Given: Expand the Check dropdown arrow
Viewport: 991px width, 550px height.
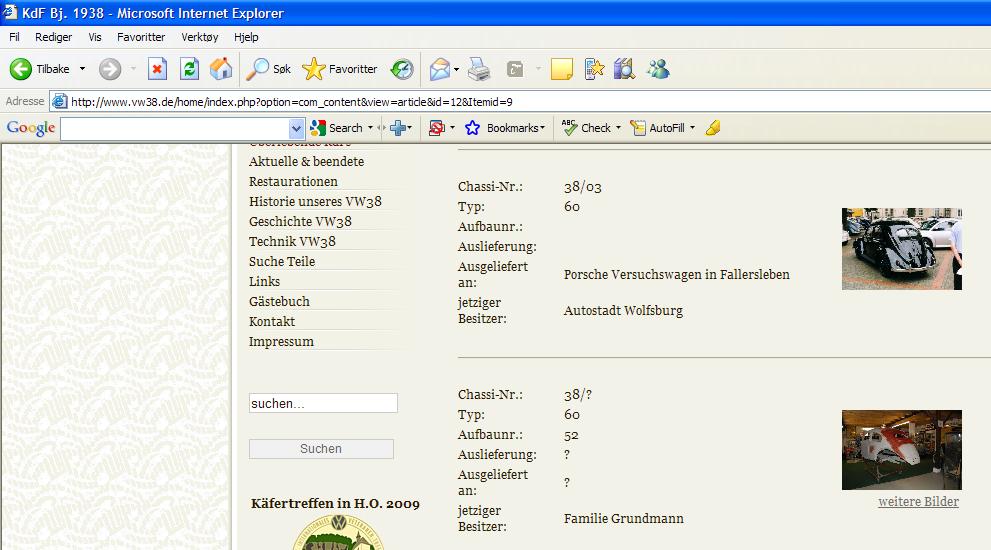Looking at the screenshot, I should (618, 128).
